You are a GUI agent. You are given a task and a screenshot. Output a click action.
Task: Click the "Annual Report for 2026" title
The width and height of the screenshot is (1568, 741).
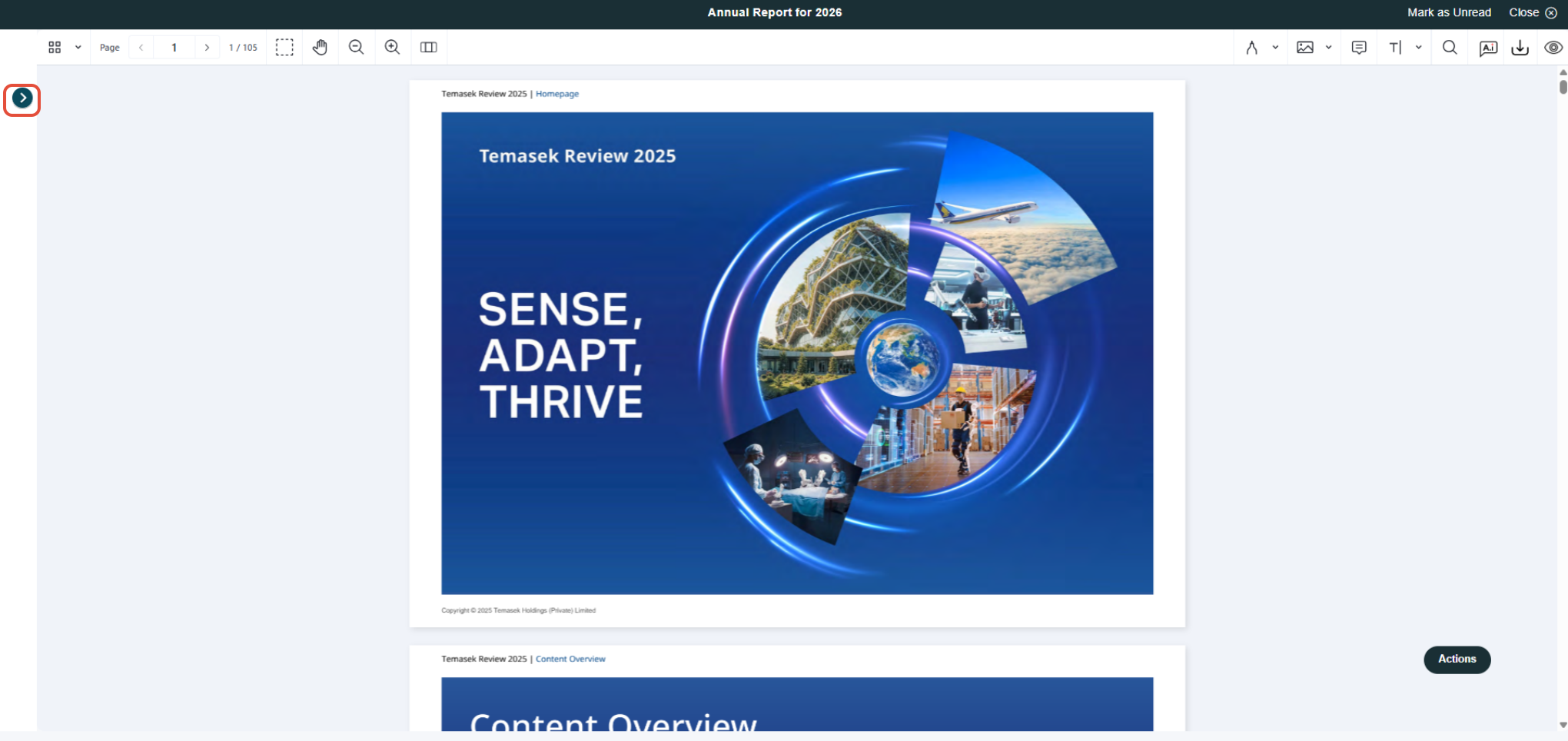pyautogui.click(x=775, y=12)
